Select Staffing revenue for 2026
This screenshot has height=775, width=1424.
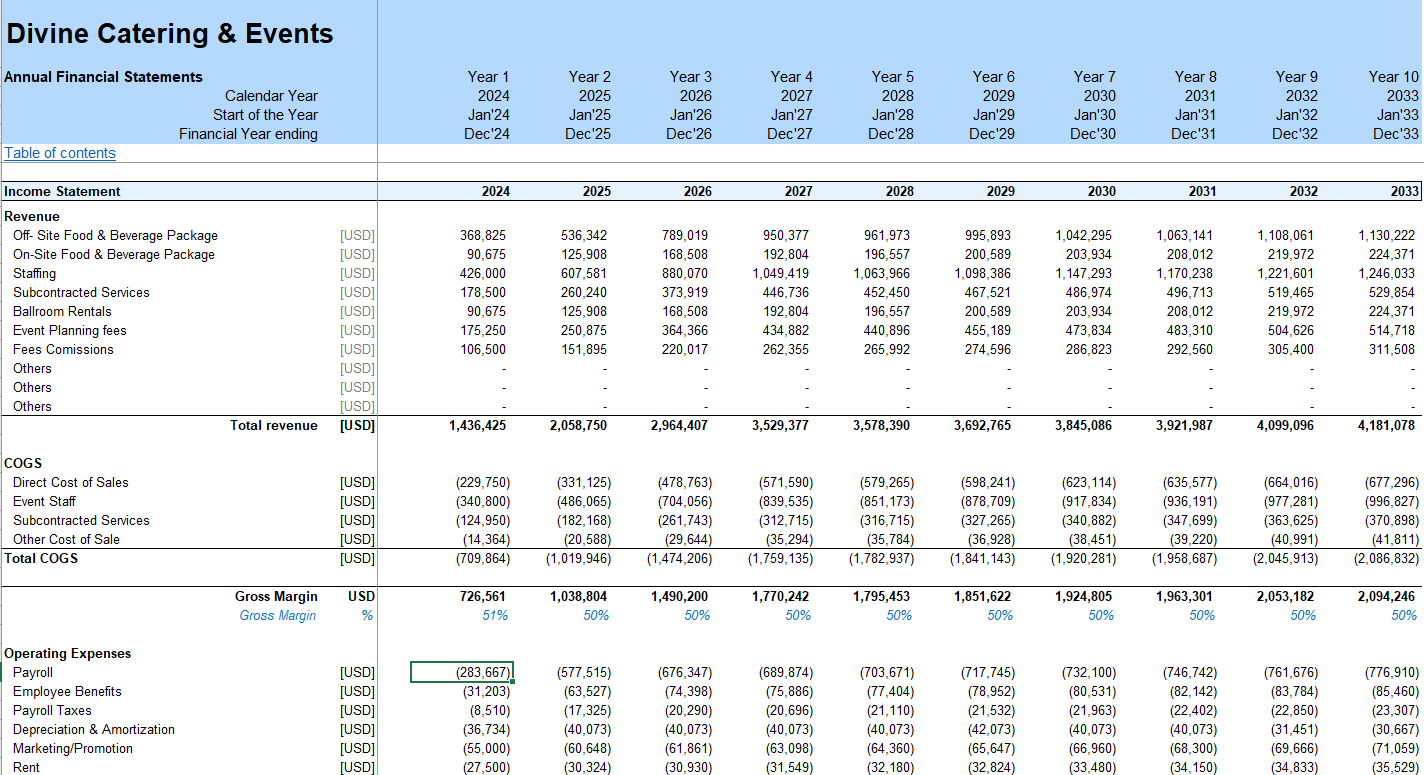(x=686, y=274)
